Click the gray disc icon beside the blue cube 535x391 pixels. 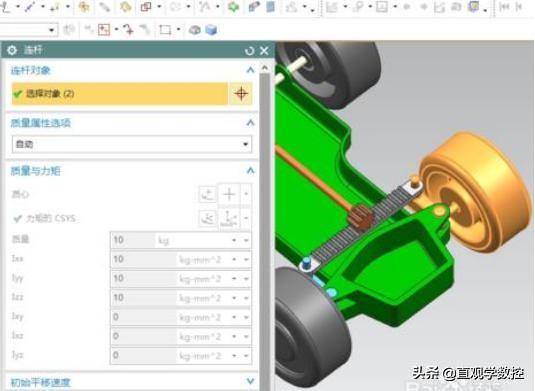point(194,30)
